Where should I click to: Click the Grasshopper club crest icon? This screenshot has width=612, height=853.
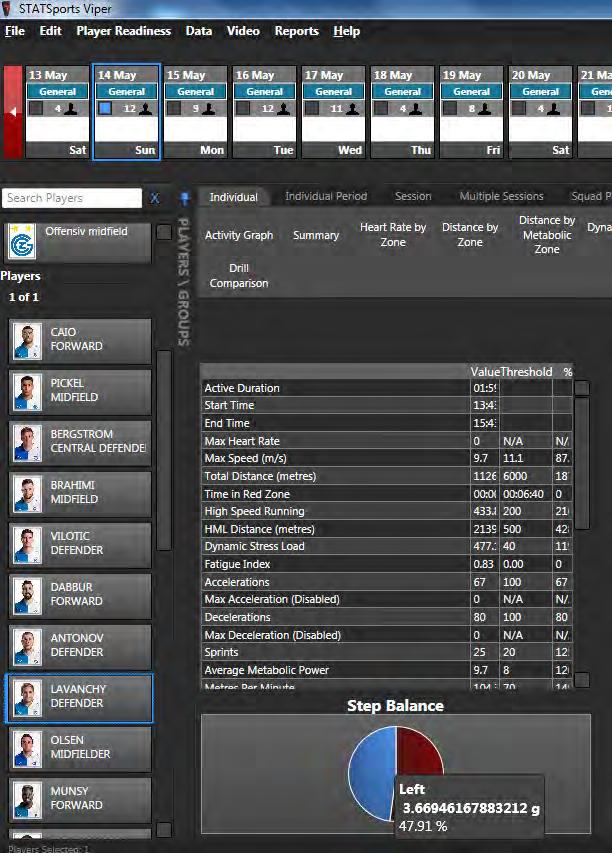(x=22, y=242)
